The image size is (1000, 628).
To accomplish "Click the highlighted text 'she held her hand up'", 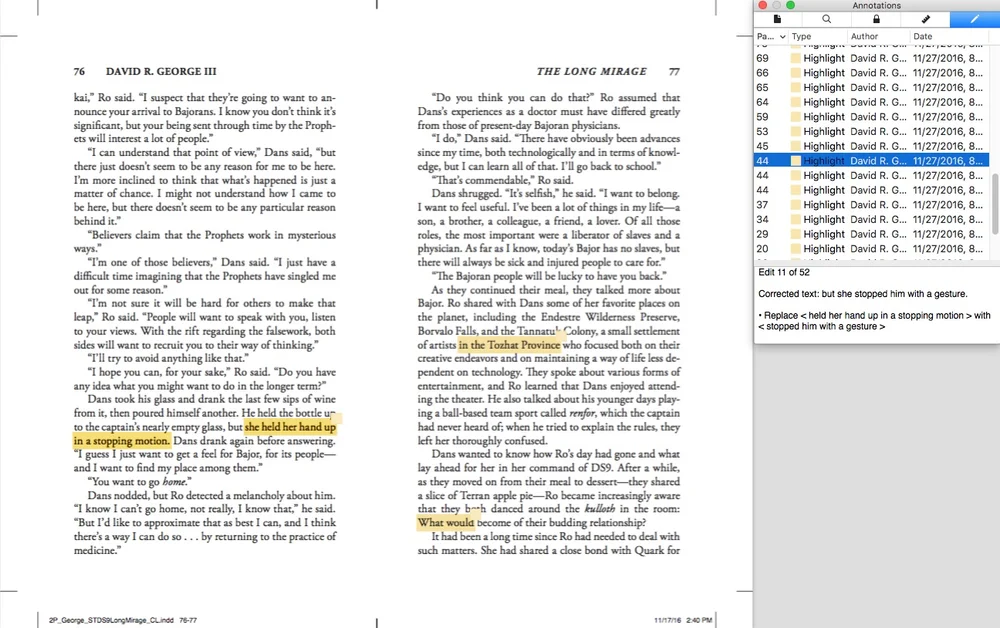I will click(290, 427).
